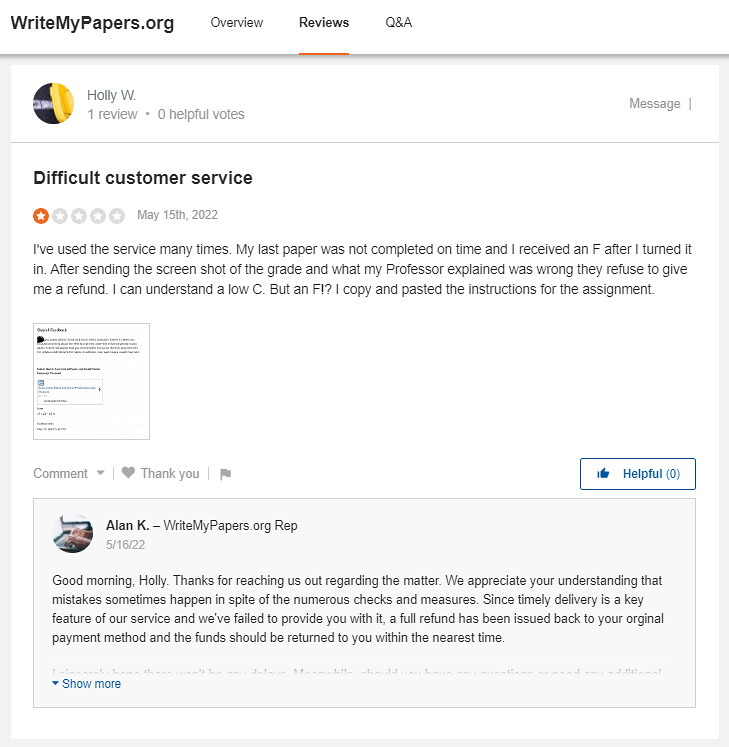The width and height of the screenshot is (729, 747).
Task: Mark review as Helpful
Action: [638, 474]
